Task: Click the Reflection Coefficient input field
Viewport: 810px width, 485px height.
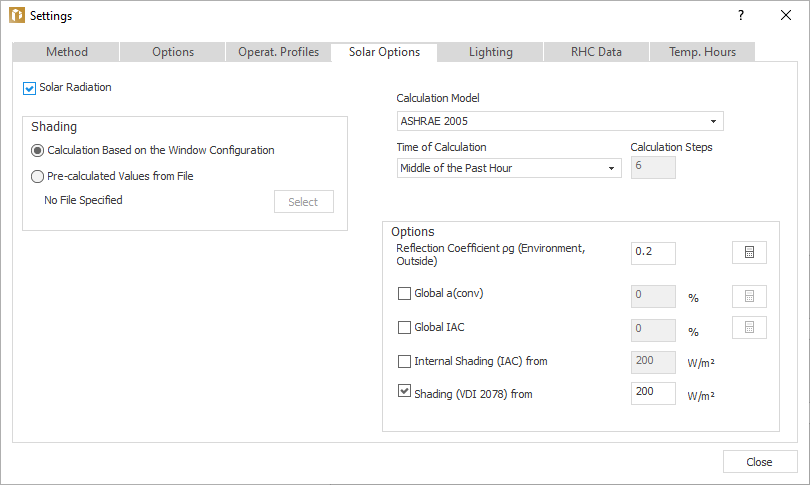Action: tap(653, 253)
